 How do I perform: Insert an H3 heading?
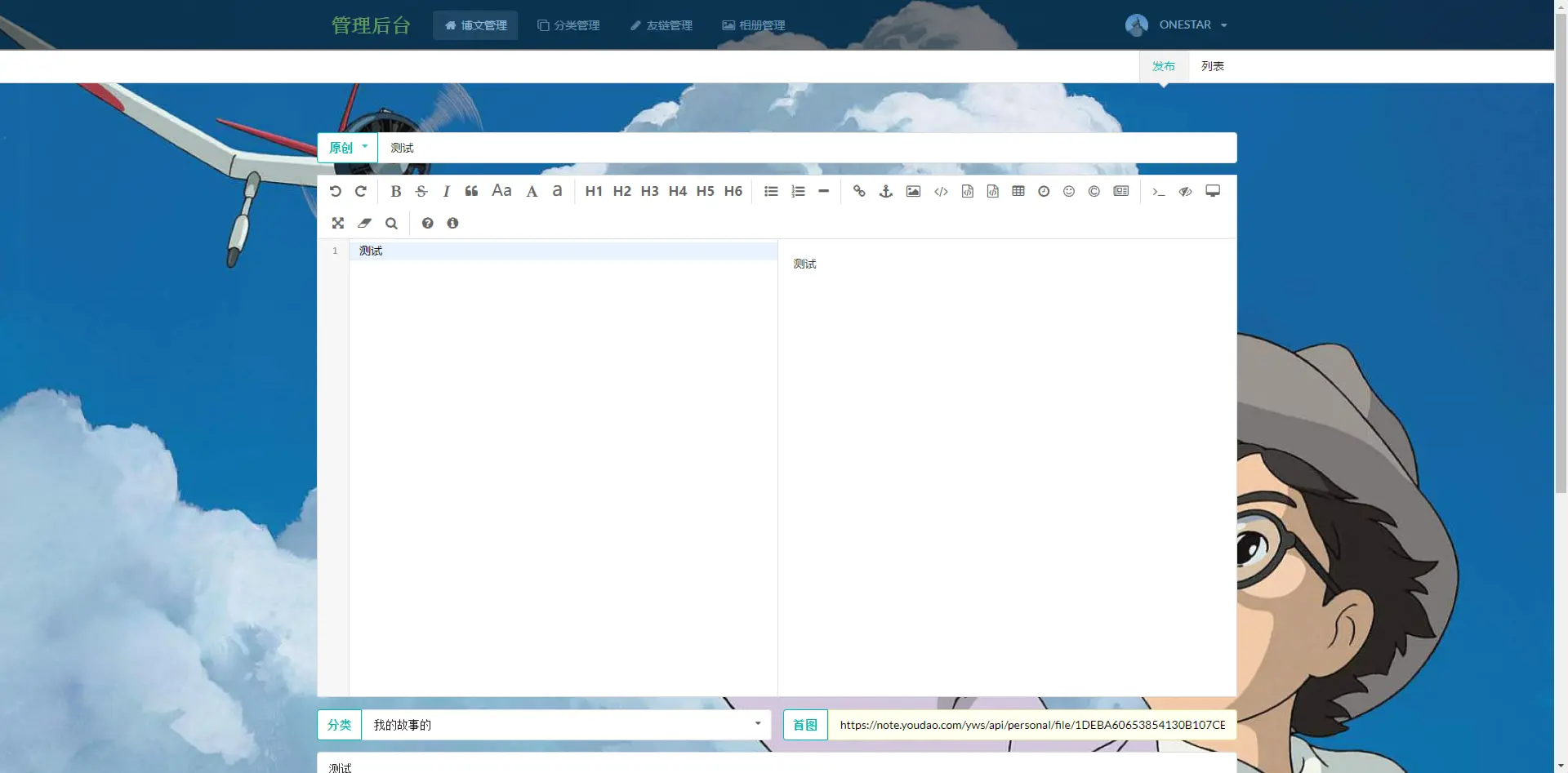click(650, 191)
